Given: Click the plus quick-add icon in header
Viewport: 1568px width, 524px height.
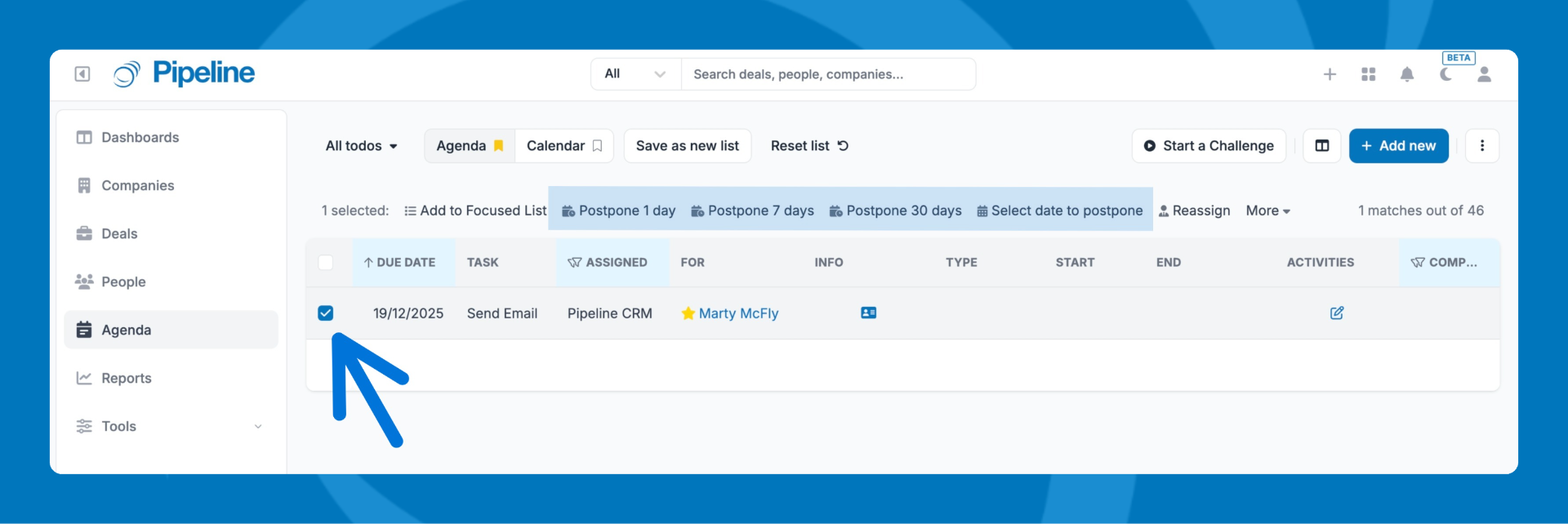Looking at the screenshot, I should 1330,74.
